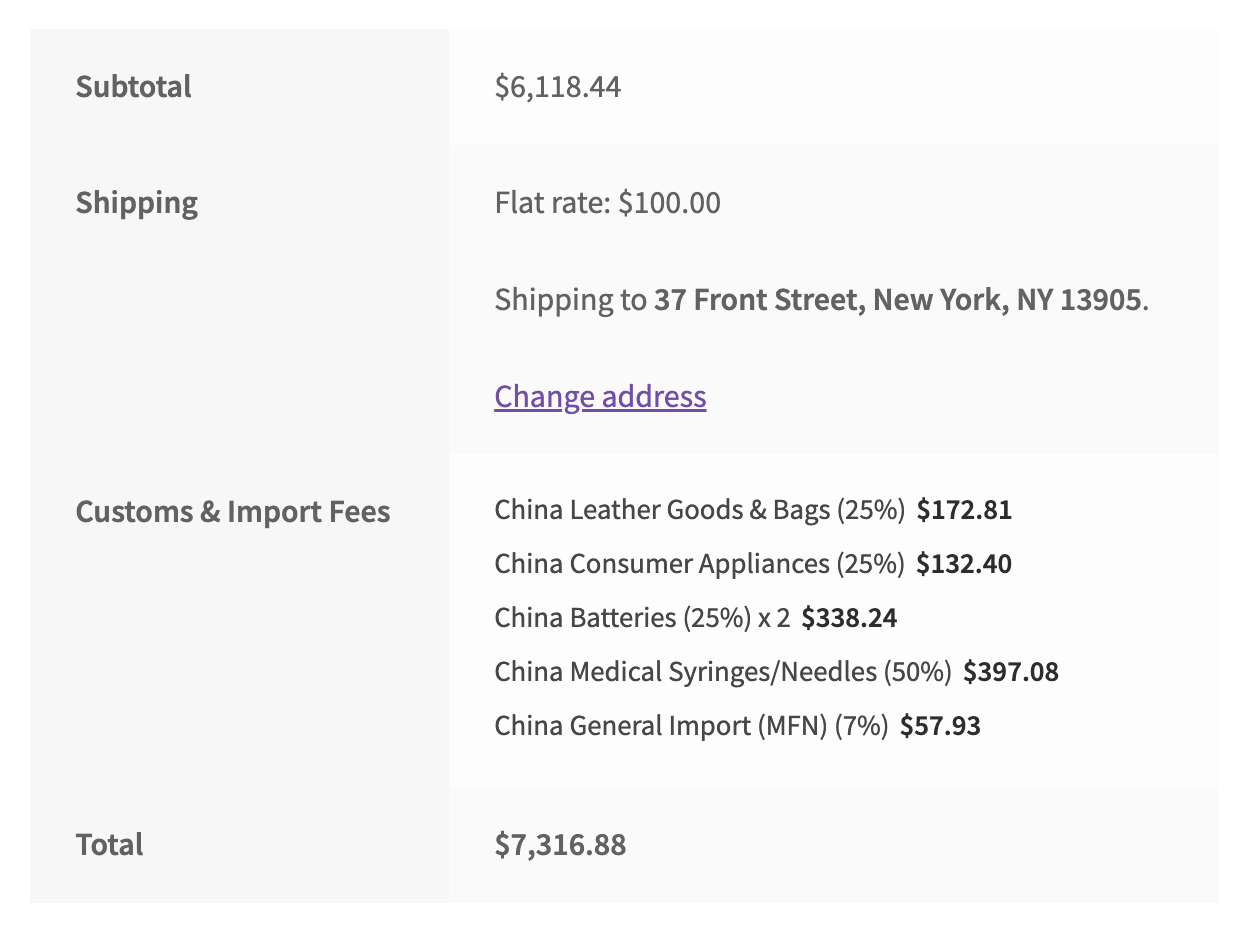
Task: Select the China Medical Syringes/Needles fee line
Action: [777, 672]
